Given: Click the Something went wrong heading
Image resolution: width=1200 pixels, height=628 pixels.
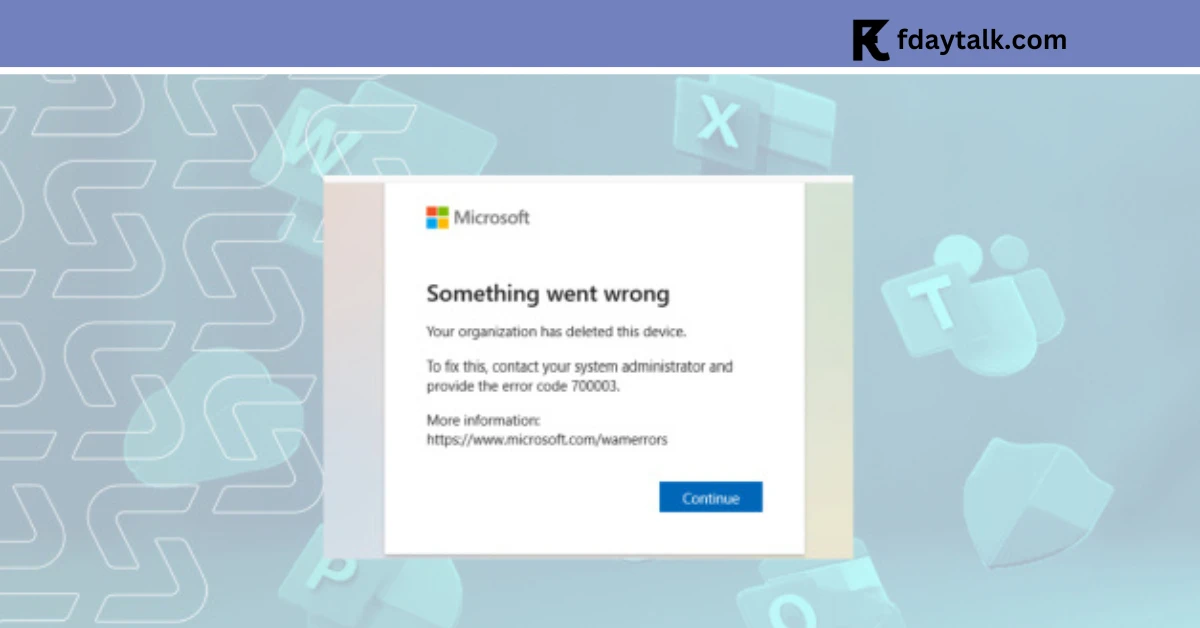Looking at the screenshot, I should click(548, 294).
